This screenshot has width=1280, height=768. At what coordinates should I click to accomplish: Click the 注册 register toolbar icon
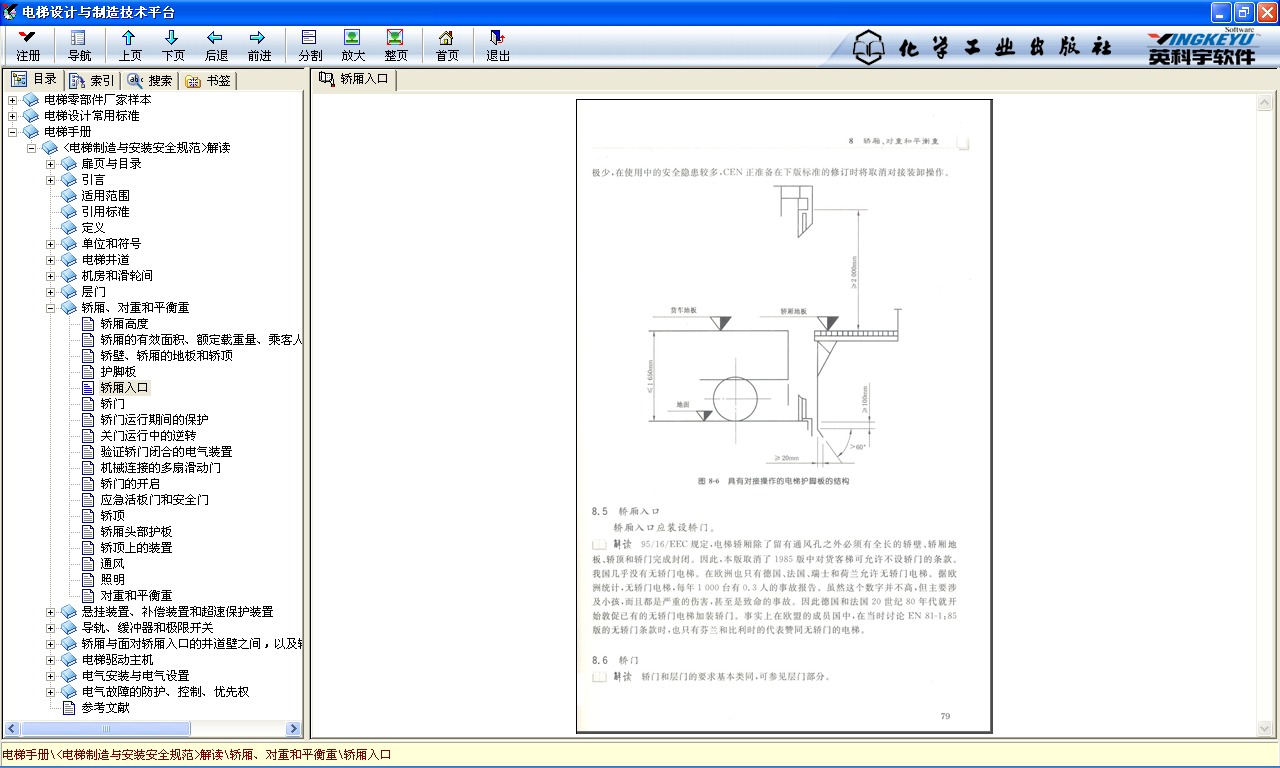click(x=28, y=39)
